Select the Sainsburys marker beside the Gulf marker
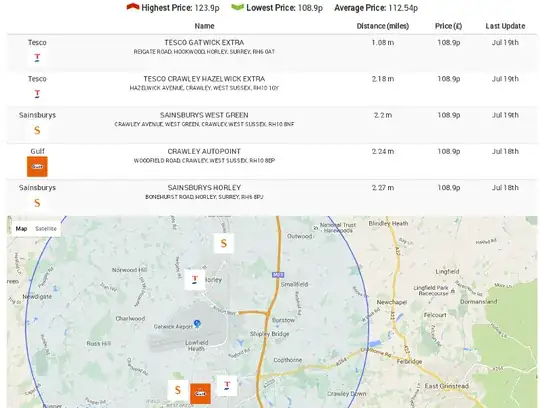 [178, 390]
